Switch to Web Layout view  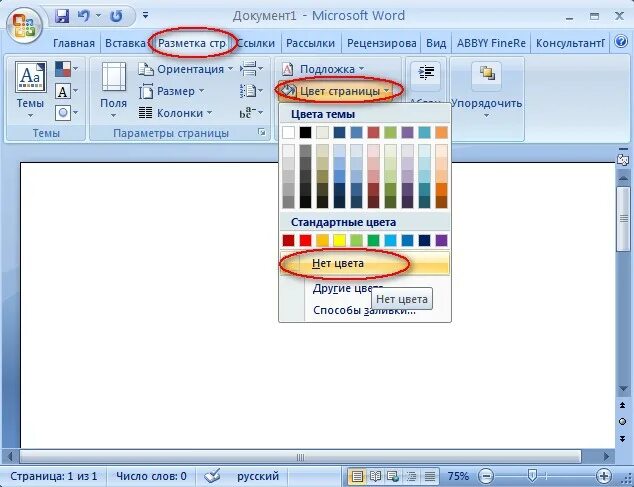coord(393,476)
